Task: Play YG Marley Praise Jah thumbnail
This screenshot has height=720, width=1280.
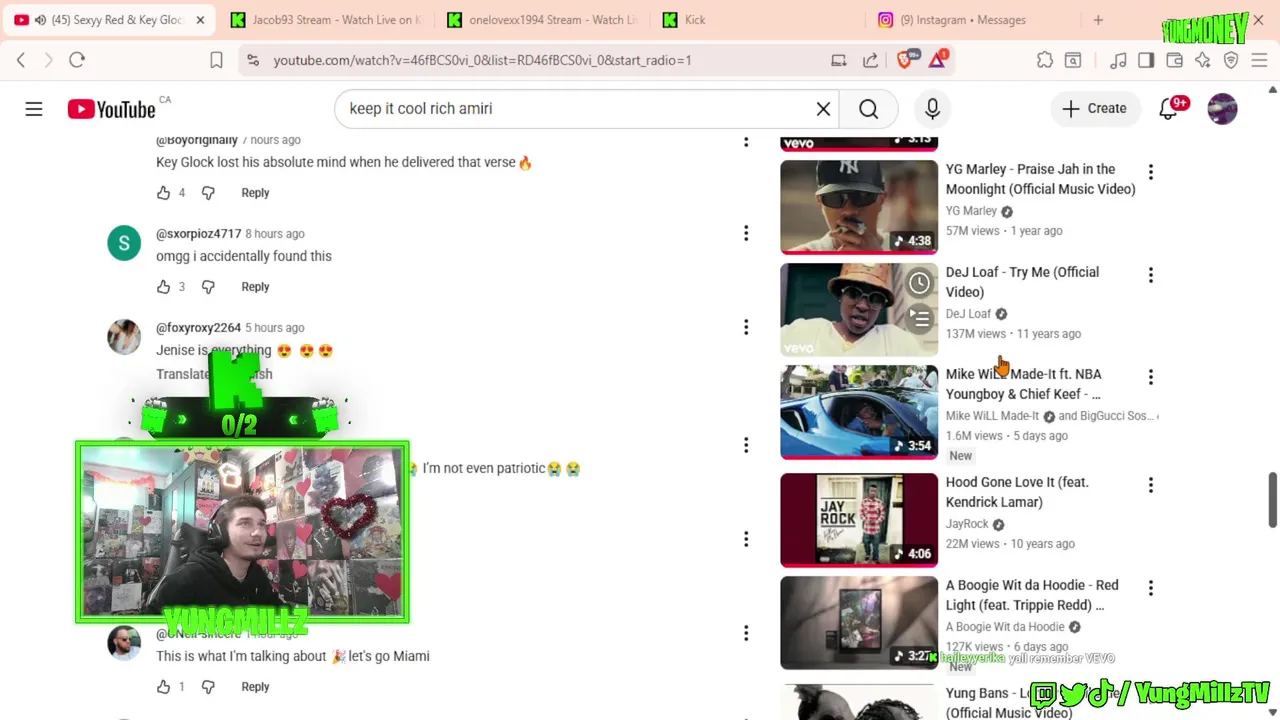Action: [859, 207]
